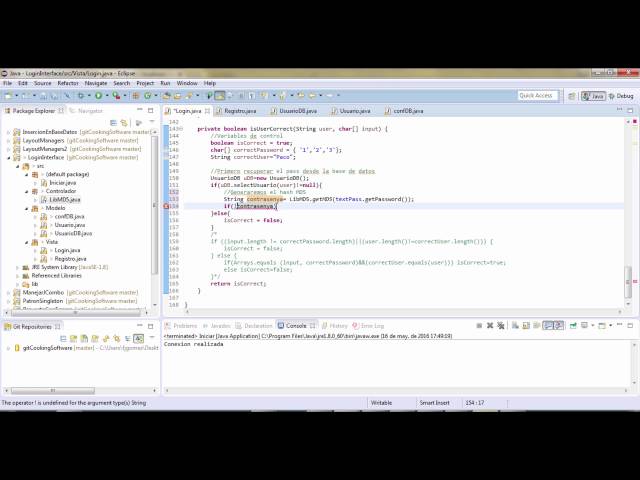Click the error marker on line 154
640x480 pixels.
pyautogui.click(x=166, y=206)
